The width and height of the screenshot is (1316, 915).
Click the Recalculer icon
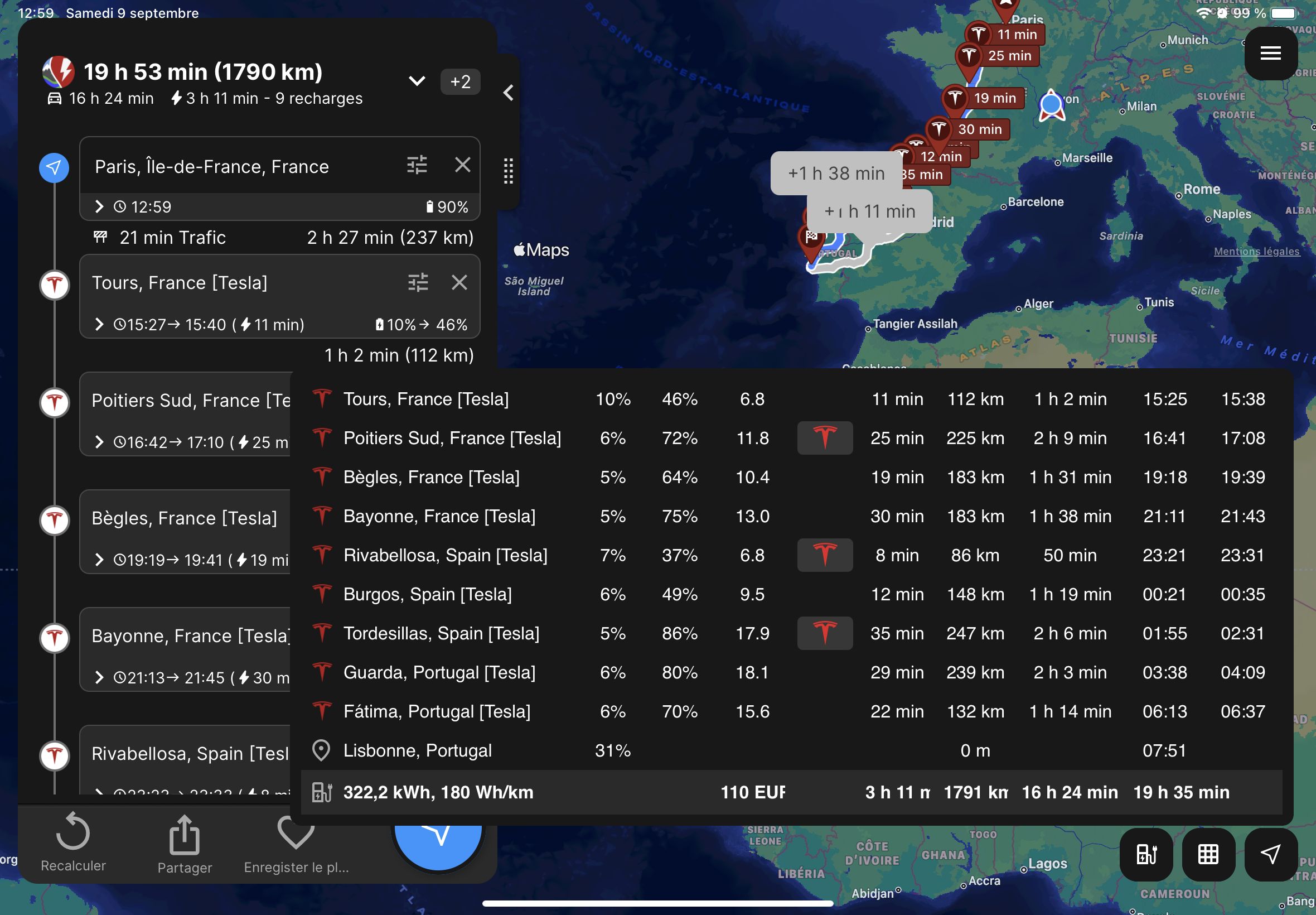click(x=74, y=832)
